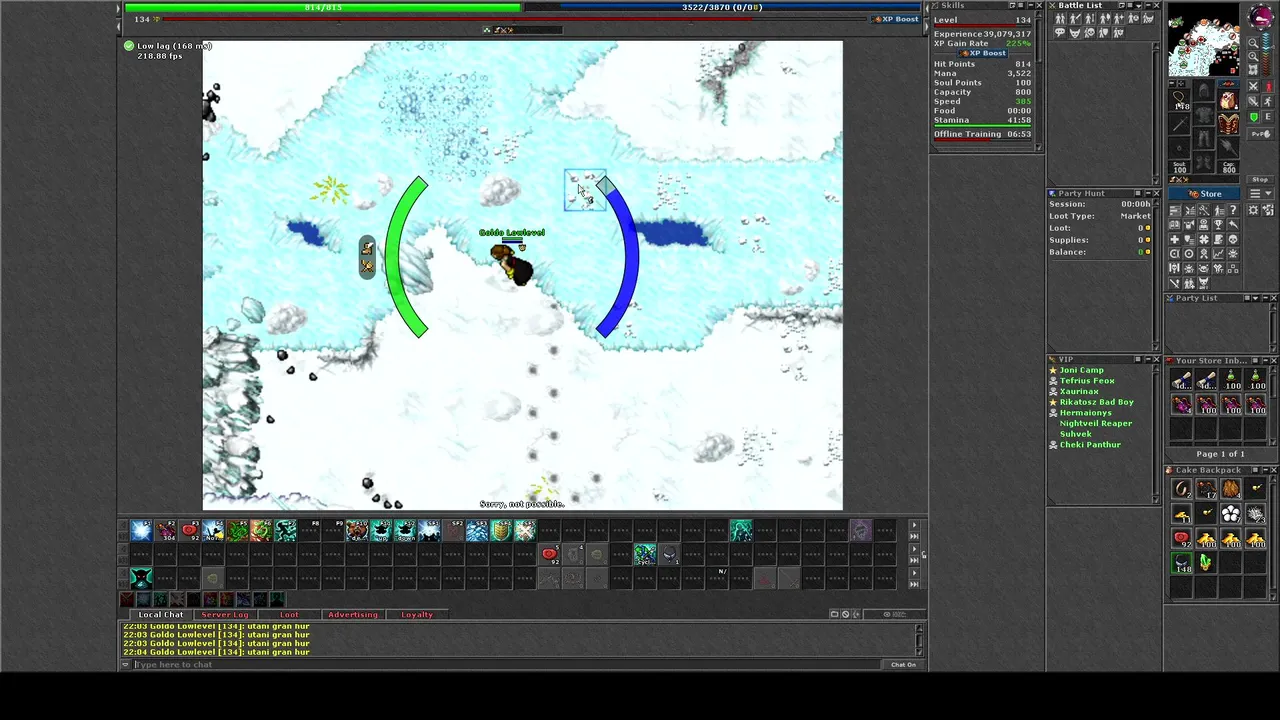Click the plus cross icon in widget grid
This screenshot has width=1280, height=720.
click(1175, 240)
